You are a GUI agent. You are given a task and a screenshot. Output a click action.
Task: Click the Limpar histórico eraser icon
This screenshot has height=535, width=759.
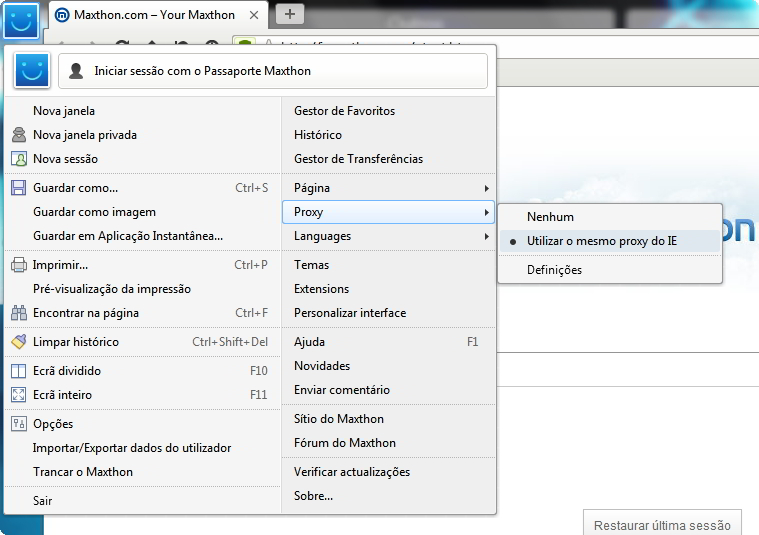[x=19, y=342]
